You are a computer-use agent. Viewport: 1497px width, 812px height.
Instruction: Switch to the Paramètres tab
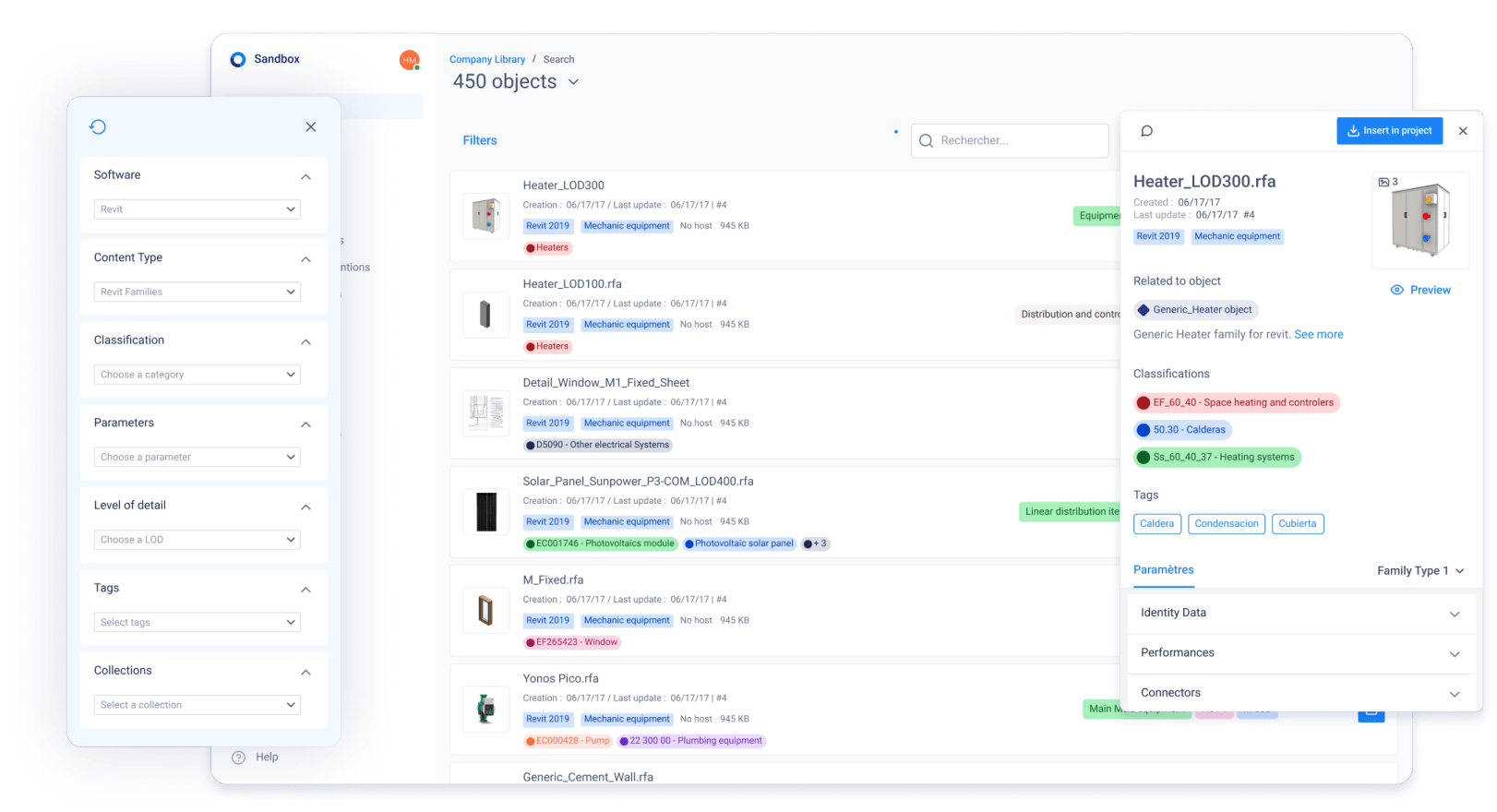tap(1163, 570)
